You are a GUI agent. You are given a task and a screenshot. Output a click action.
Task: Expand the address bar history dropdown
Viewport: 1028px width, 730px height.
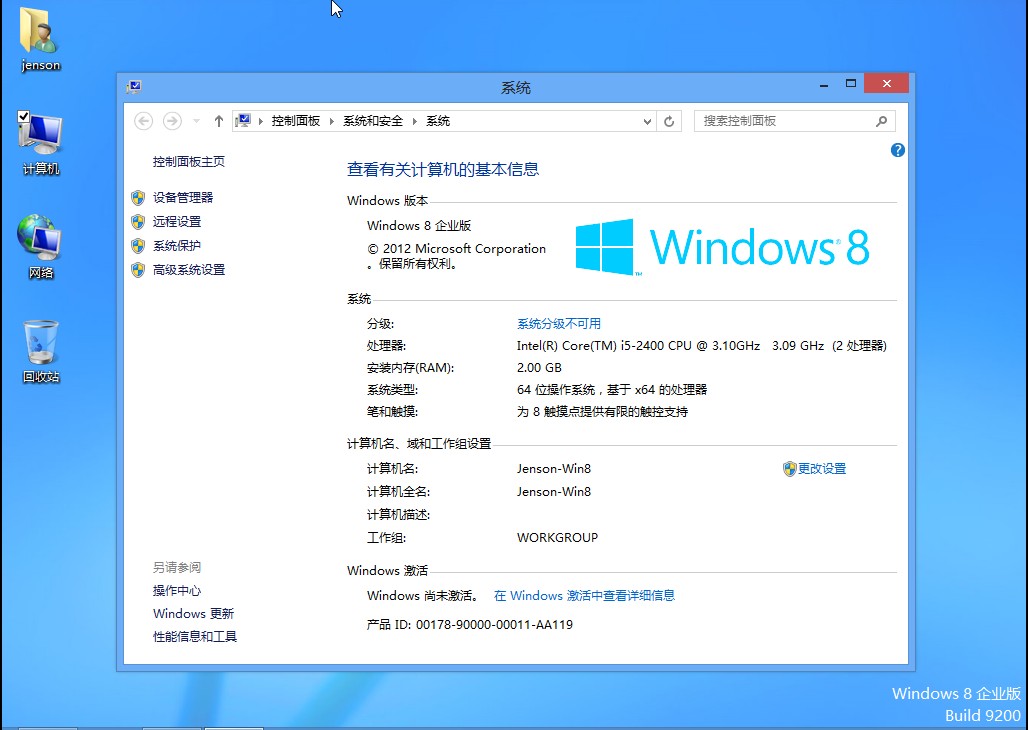(x=647, y=121)
